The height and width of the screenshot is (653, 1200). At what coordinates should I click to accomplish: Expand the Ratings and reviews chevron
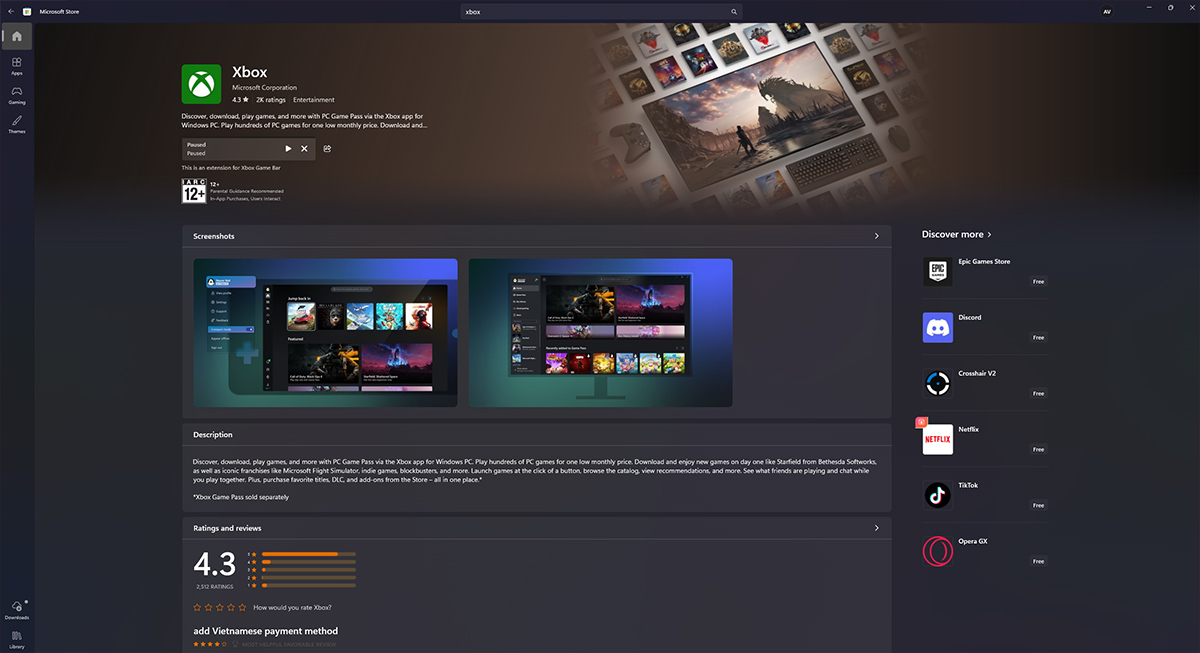click(x=877, y=528)
